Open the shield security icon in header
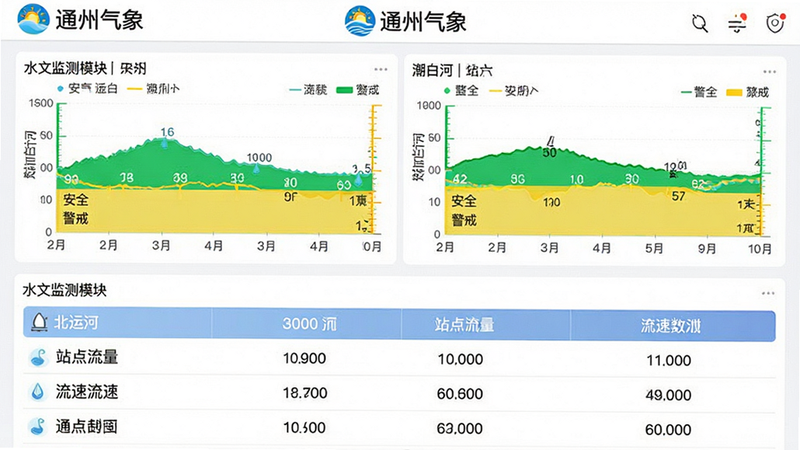Screen dimensions: 800x450 point(775,23)
